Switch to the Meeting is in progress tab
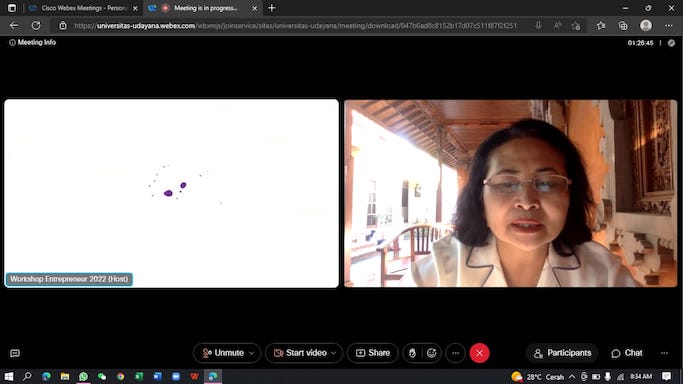683x384 pixels. pos(202,8)
